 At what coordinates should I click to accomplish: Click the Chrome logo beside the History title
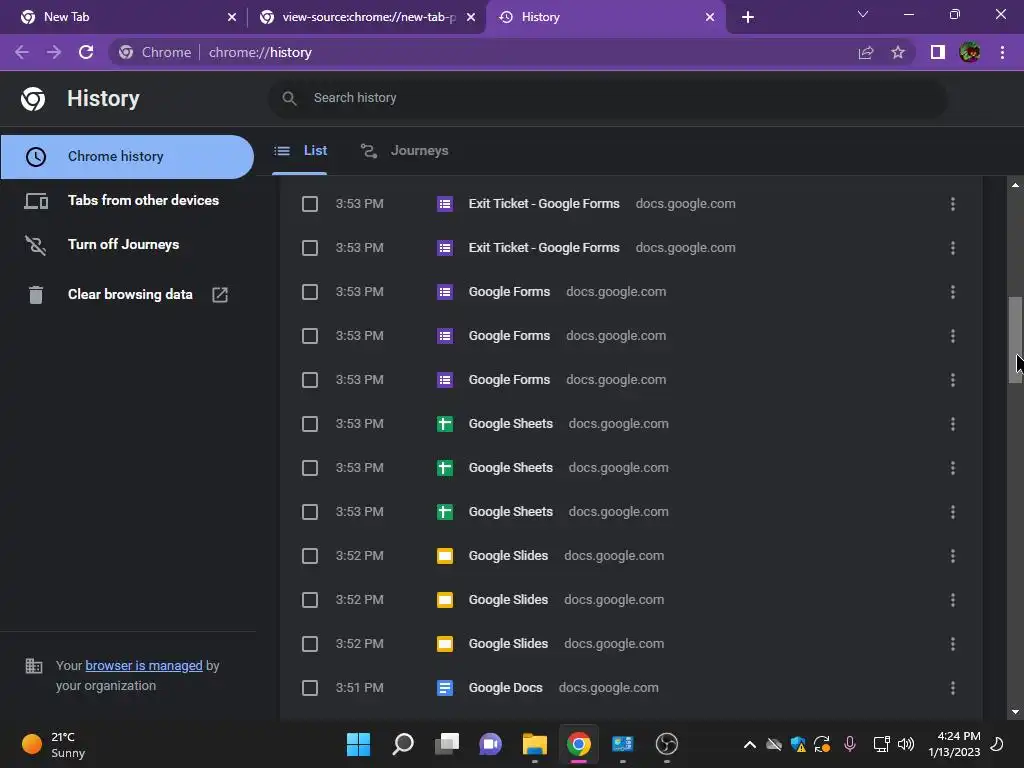tap(33, 99)
